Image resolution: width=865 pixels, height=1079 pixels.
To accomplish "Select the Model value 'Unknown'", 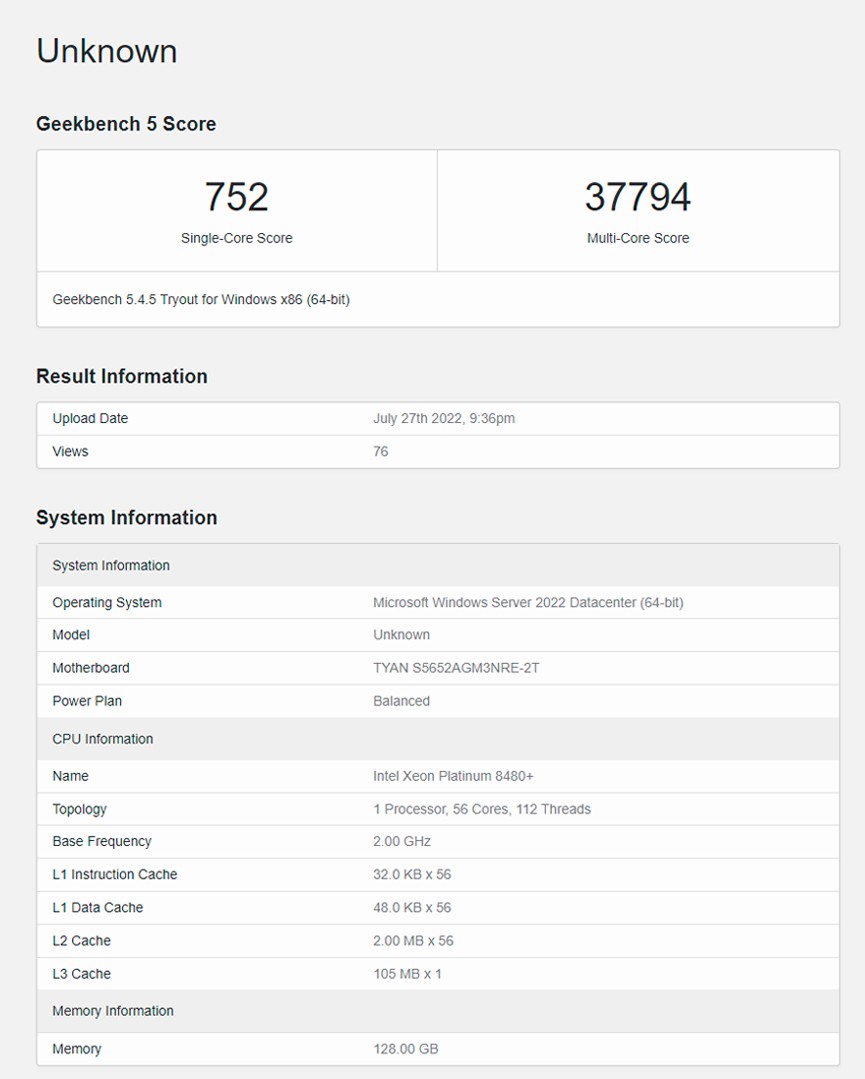I will coord(401,635).
